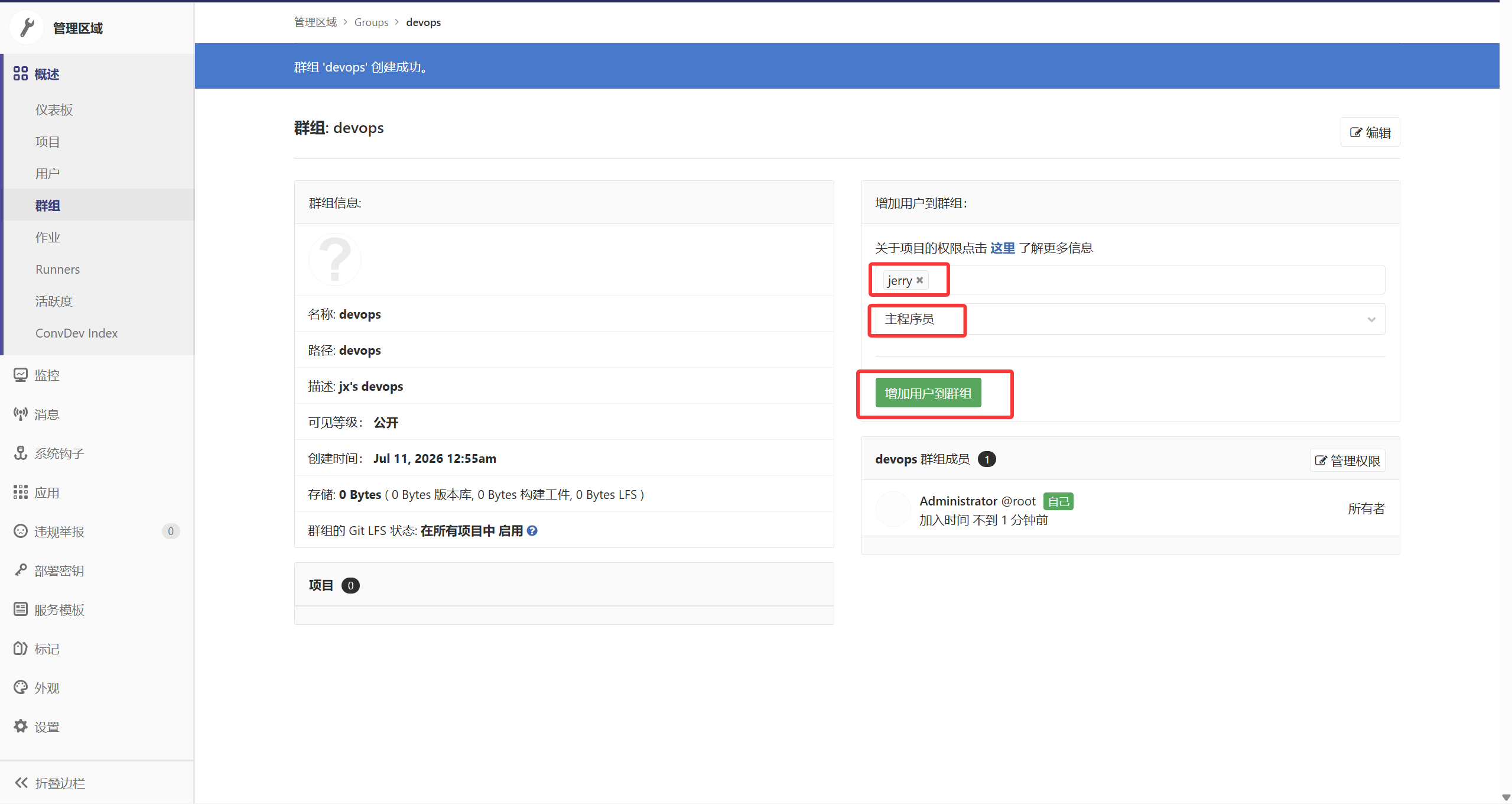Click 管理区域 breadcrumb link
The image size is (1512, 804).
coord(316,22)
